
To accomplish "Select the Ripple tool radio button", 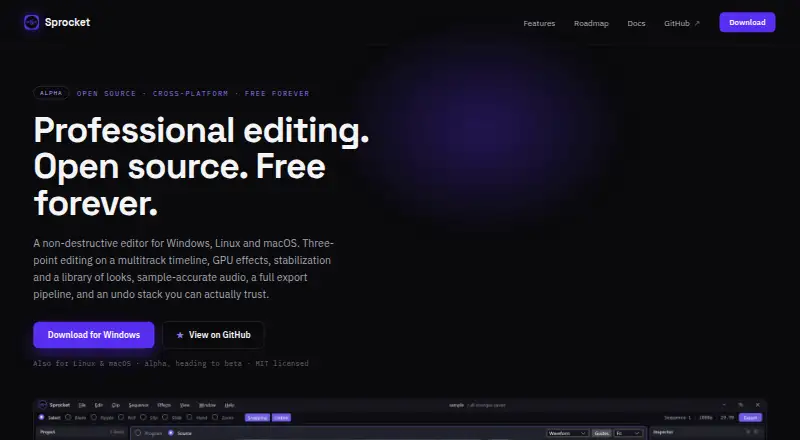I will pyautogui.click(x=94, y=417).
